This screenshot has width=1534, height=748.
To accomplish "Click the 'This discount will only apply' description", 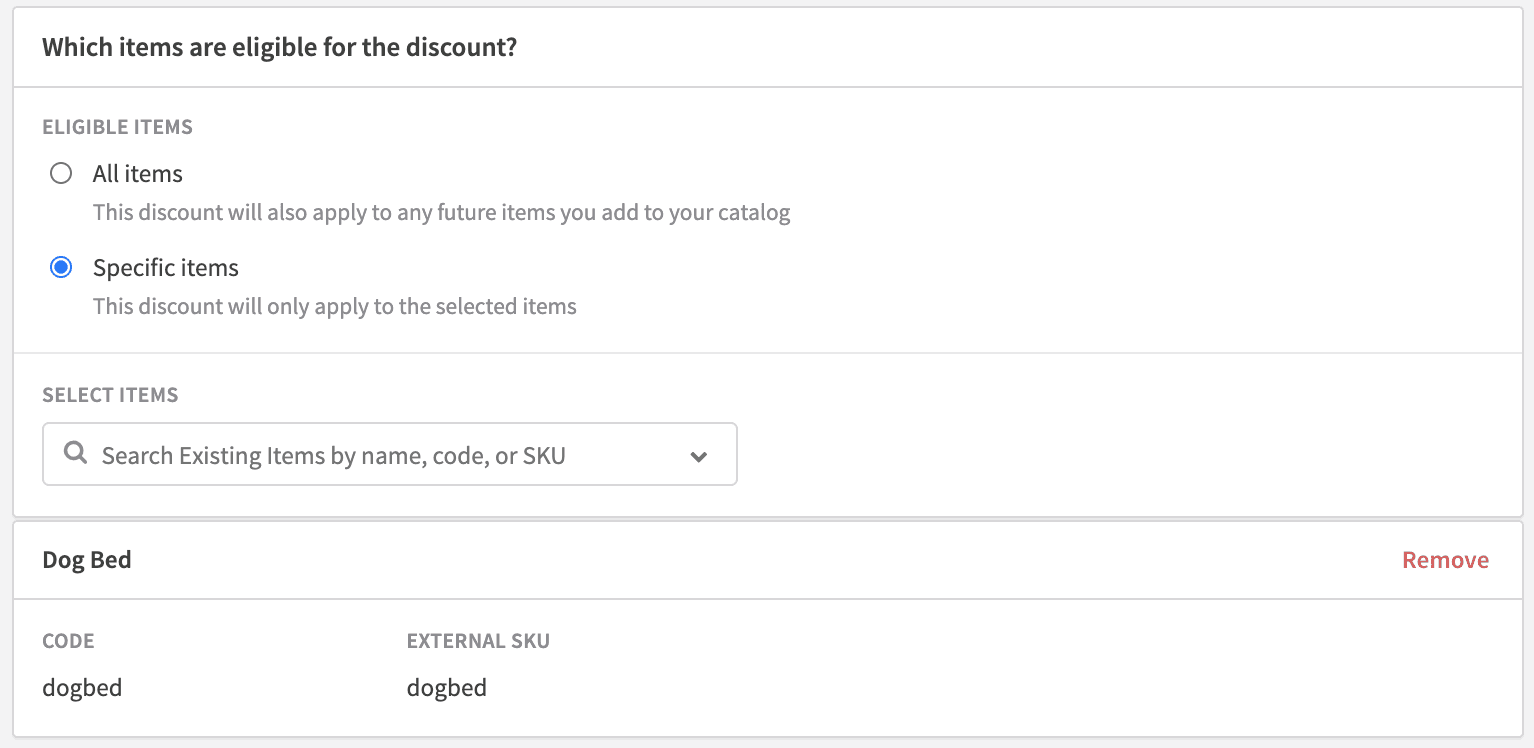I will coord(334,306).
